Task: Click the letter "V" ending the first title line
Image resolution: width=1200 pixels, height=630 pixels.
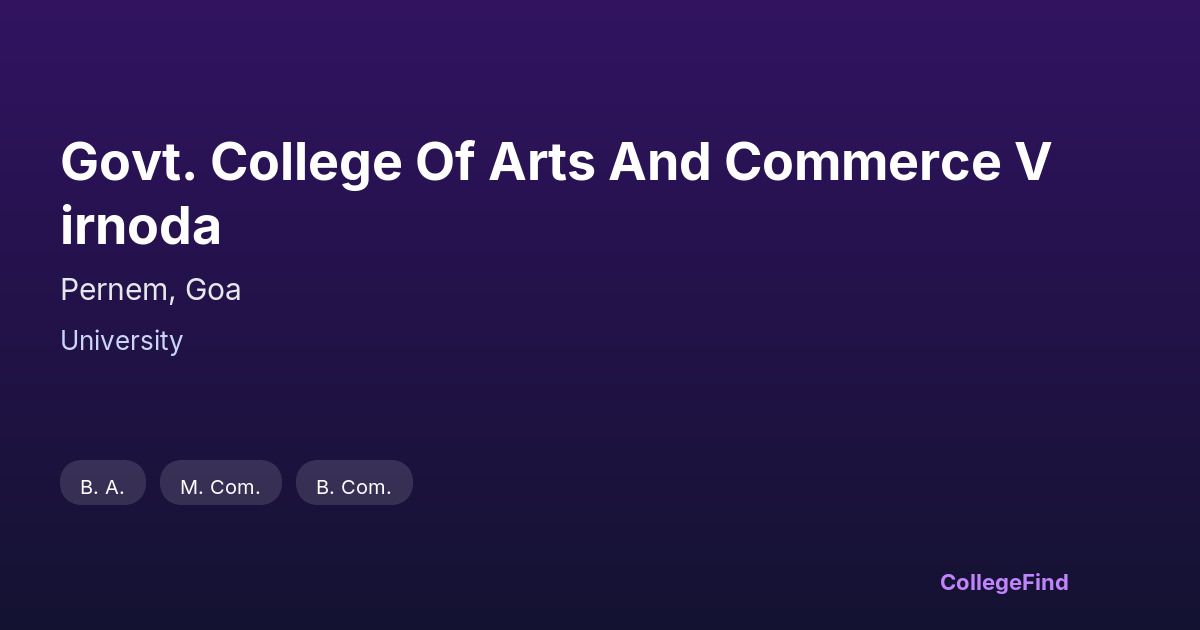Action: click(x=1034, y=162)
